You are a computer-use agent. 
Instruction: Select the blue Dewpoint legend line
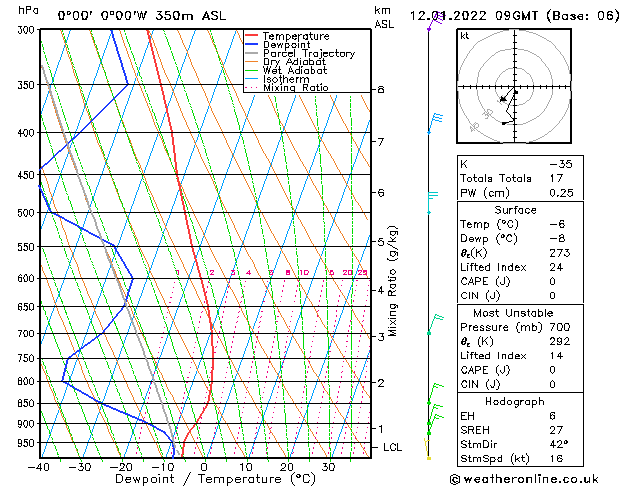pyautogui.click(x=251, y=45)
